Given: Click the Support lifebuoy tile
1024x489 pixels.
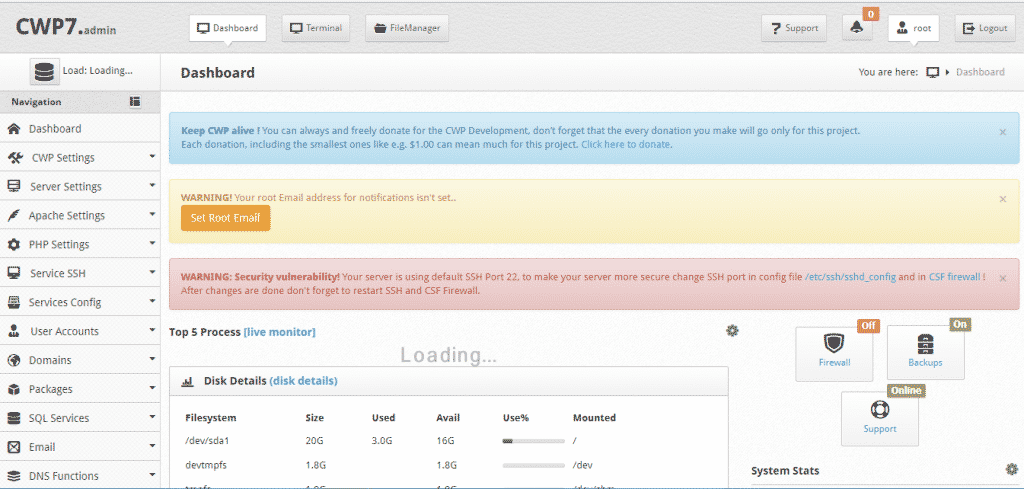Looking at the screenshot, I should 879,417.
